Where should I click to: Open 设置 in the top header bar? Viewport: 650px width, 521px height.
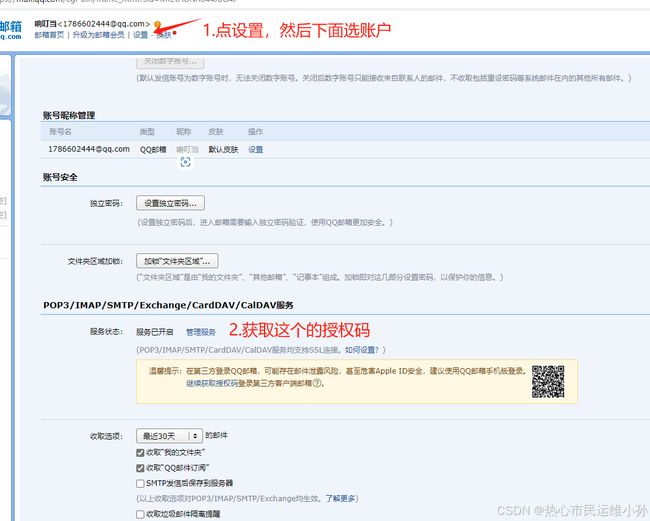pos(141,35)
